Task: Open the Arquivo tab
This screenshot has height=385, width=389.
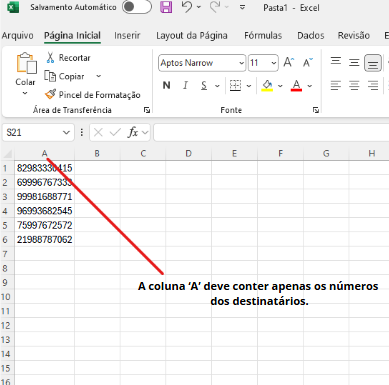Action: (x=18, y=35)
